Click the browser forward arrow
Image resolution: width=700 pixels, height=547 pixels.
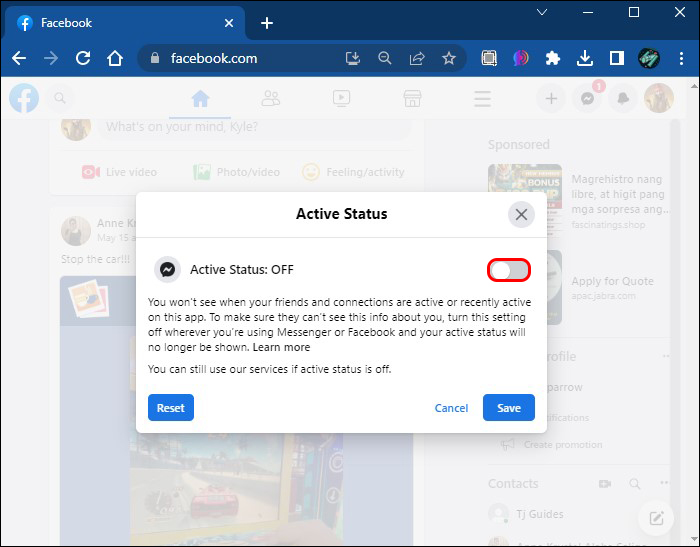coord(51,58)
